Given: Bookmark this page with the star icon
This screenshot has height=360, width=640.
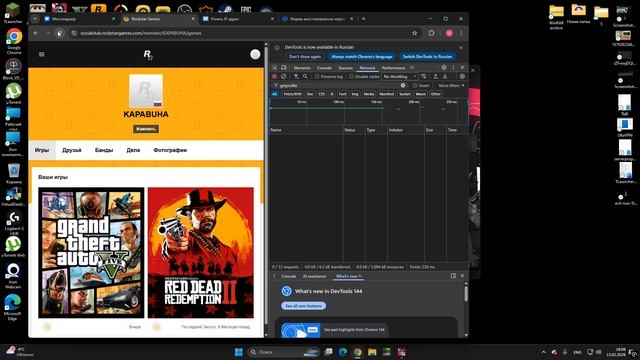Looking at the screenshot, I should [x=415, y=33].
